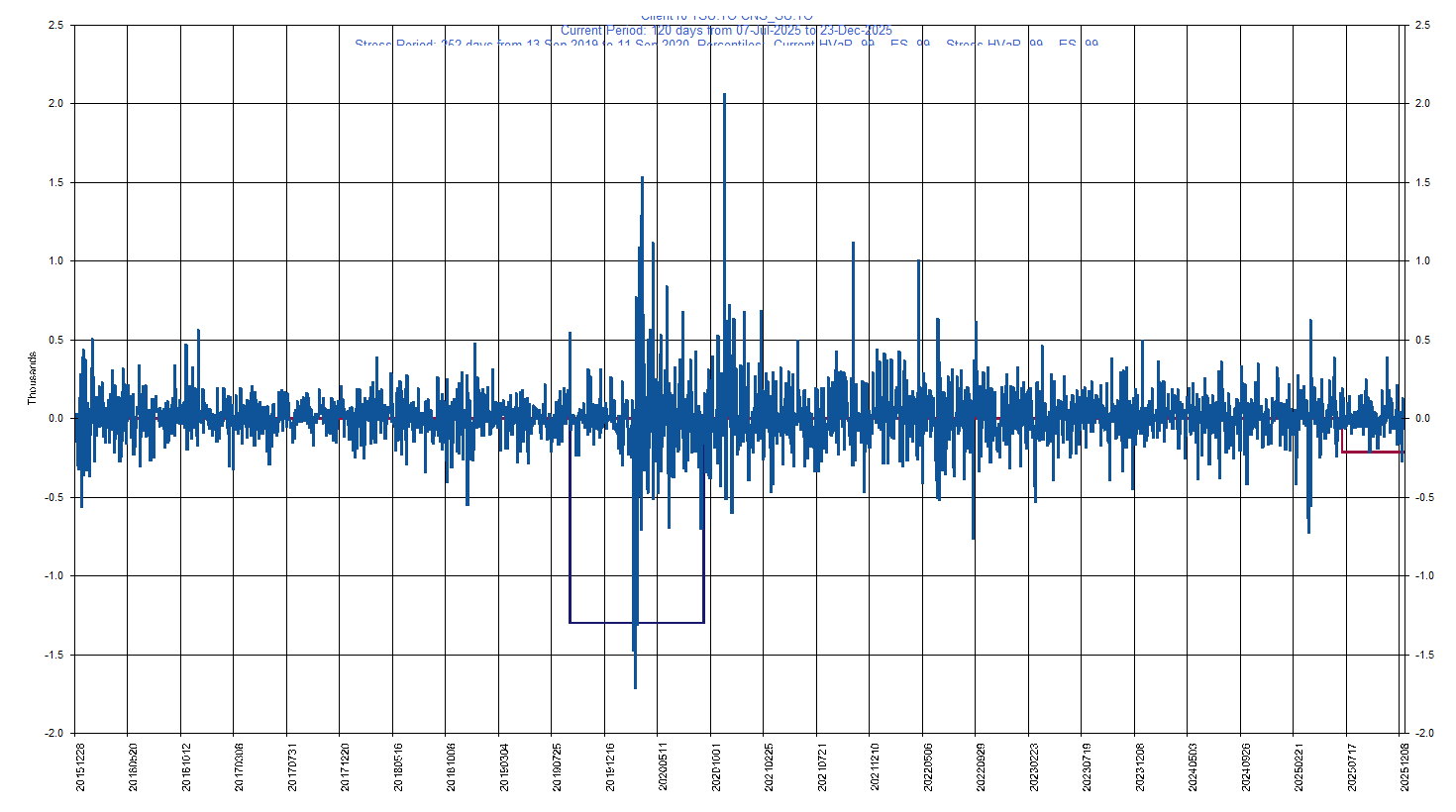The image size is (1456, 812).
Task: Click the 2.5 label on left axis
Action: point(55,25)
